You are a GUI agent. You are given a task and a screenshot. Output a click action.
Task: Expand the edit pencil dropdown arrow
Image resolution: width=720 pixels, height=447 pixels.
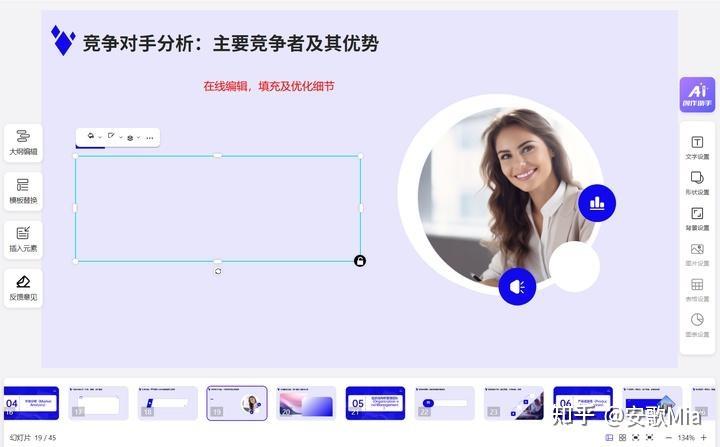121,137
